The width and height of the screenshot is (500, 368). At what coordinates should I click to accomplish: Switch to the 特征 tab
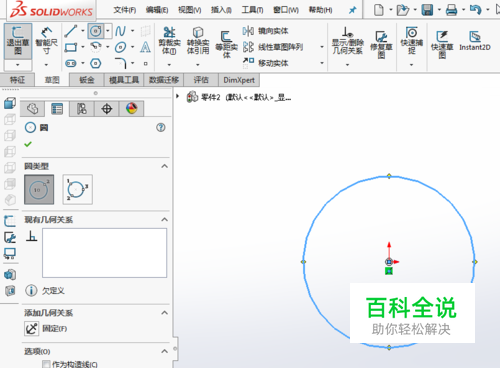(x=17, y=80)
